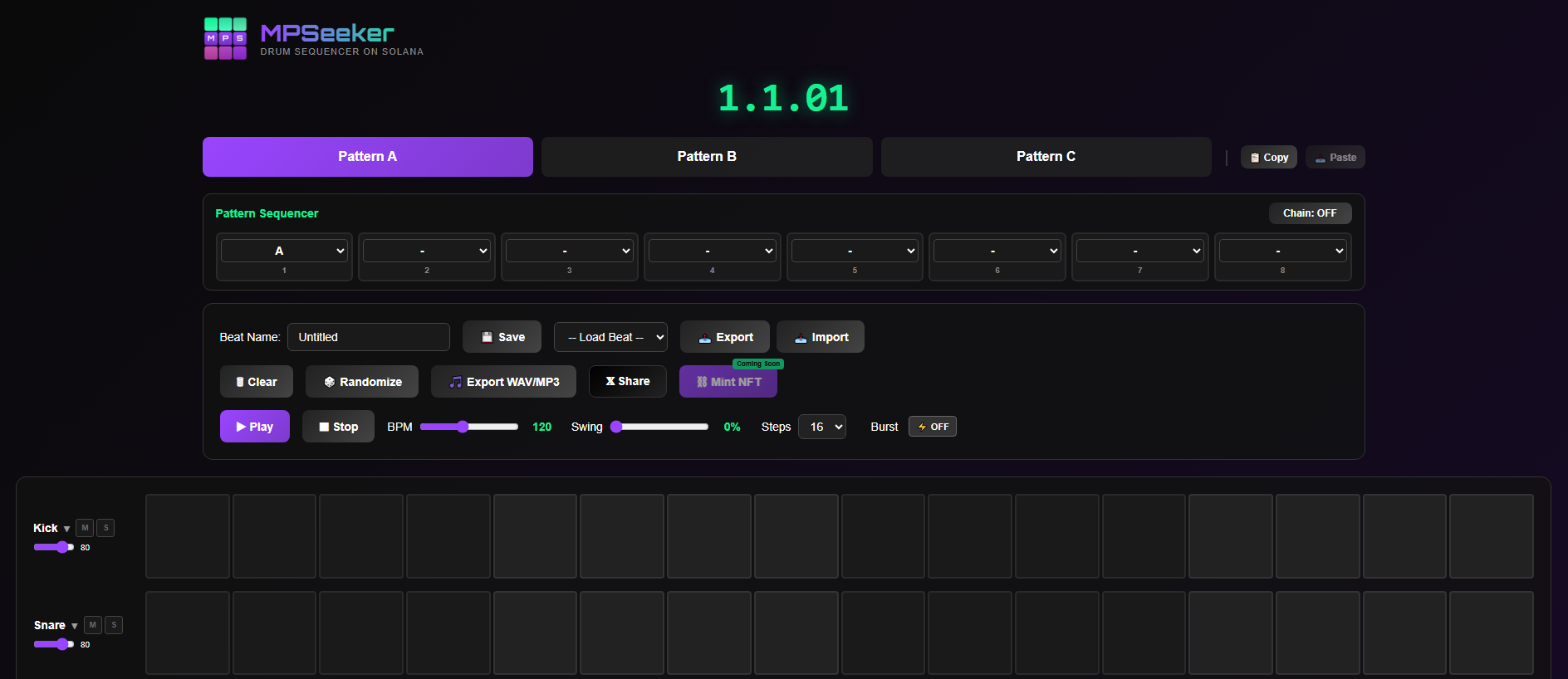
Task: Click Export WAV/MP3 button
Action: (x=503, y=382)
